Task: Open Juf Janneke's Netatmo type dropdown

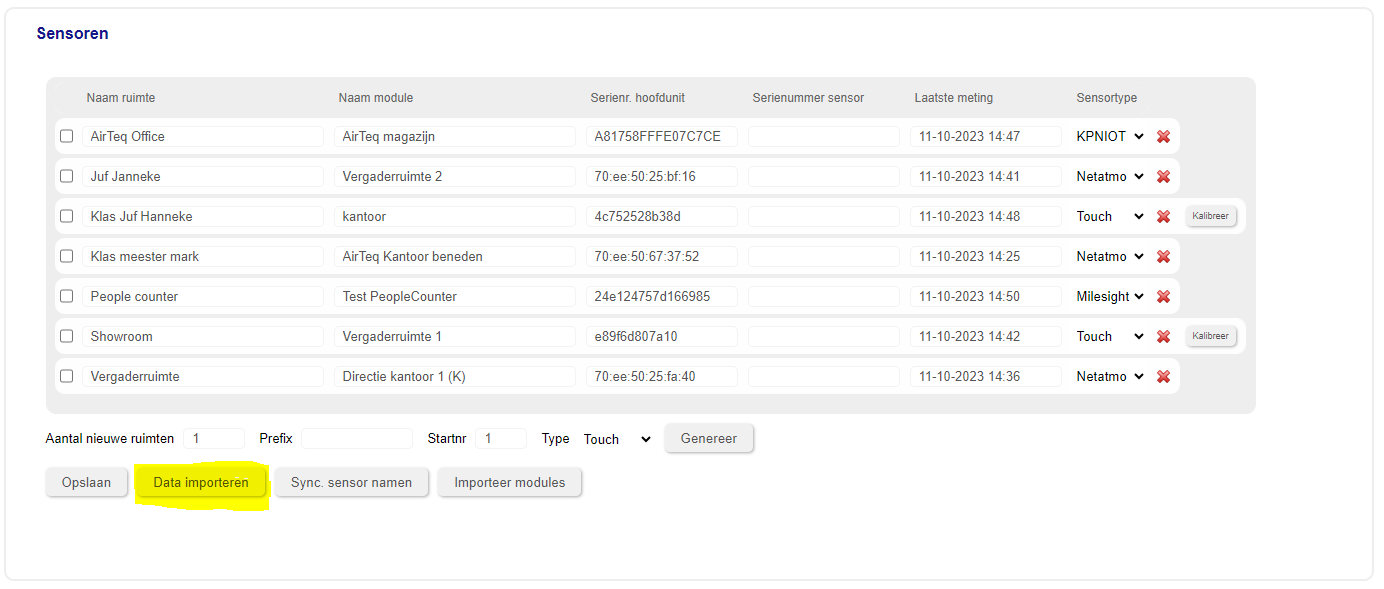Action: [1110, 176]
